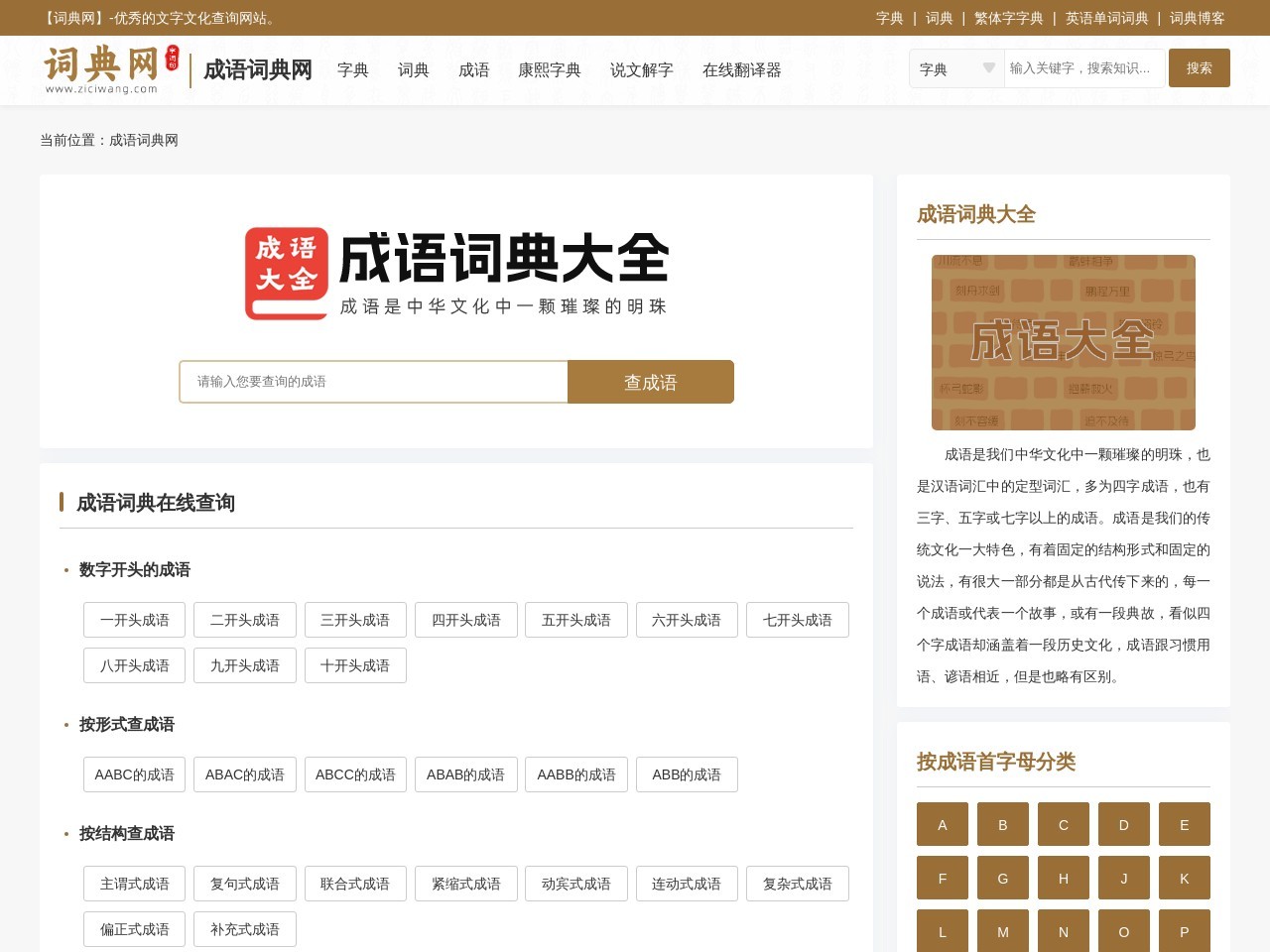
Task: Select 十开头成语
Action: click(x=355, y=665)
